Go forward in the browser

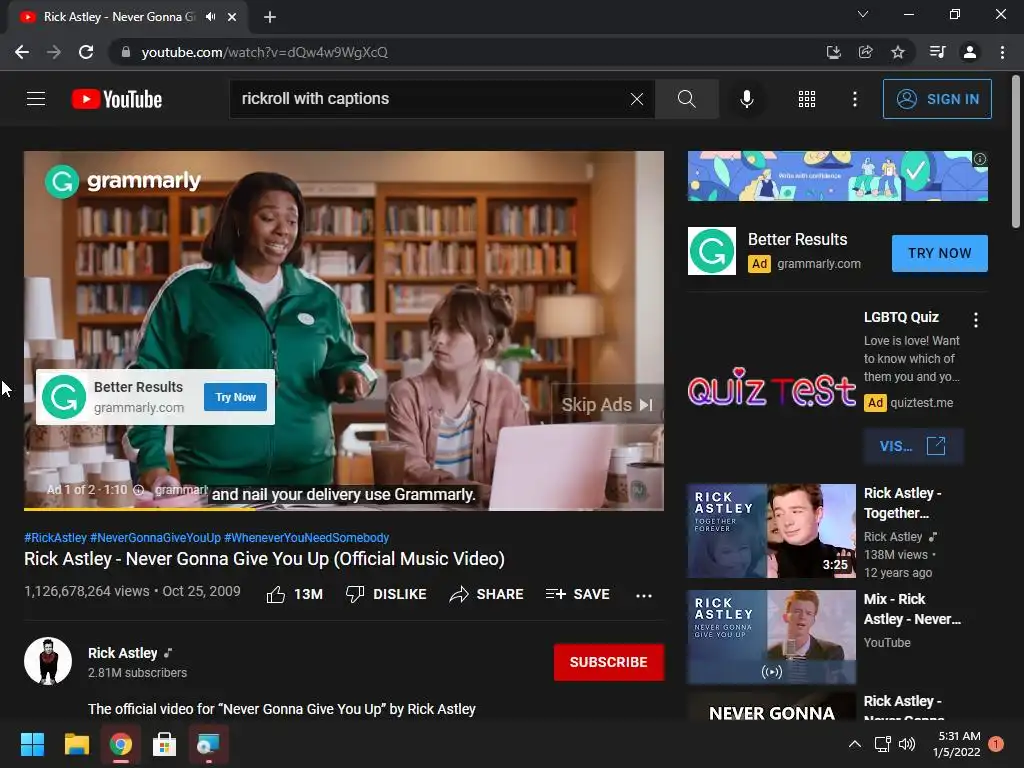click(54, 52)
